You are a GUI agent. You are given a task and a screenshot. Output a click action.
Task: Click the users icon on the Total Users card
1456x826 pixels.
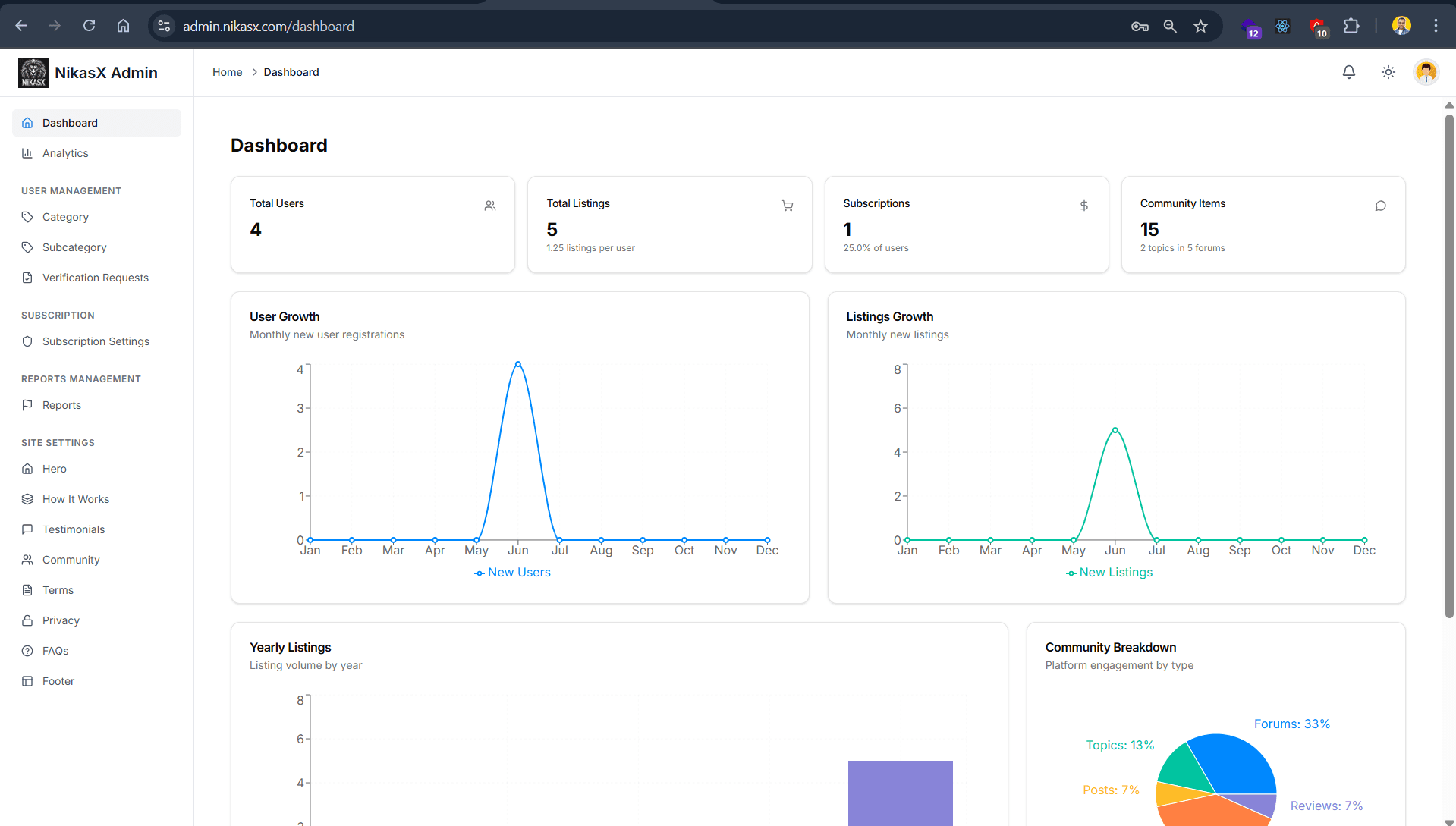coord(490,206)
